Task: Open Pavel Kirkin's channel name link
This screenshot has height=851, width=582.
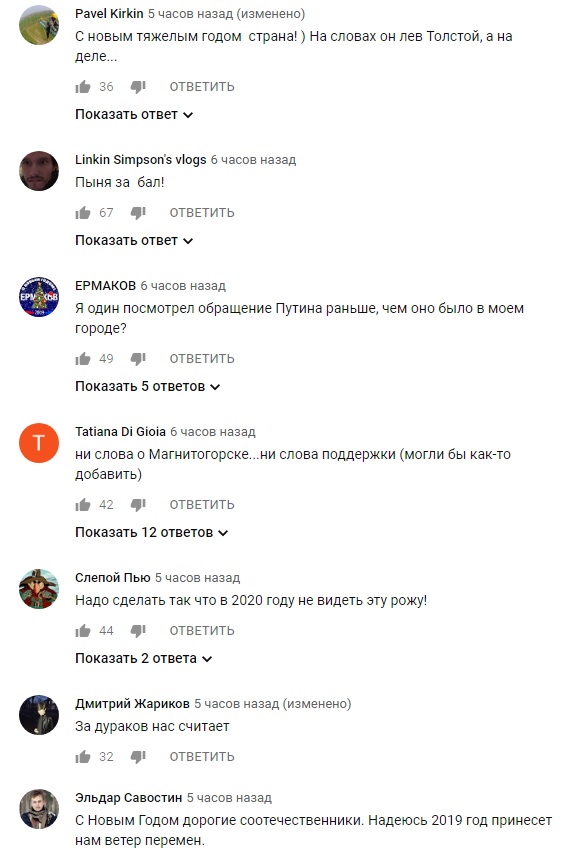Action: 109,14
